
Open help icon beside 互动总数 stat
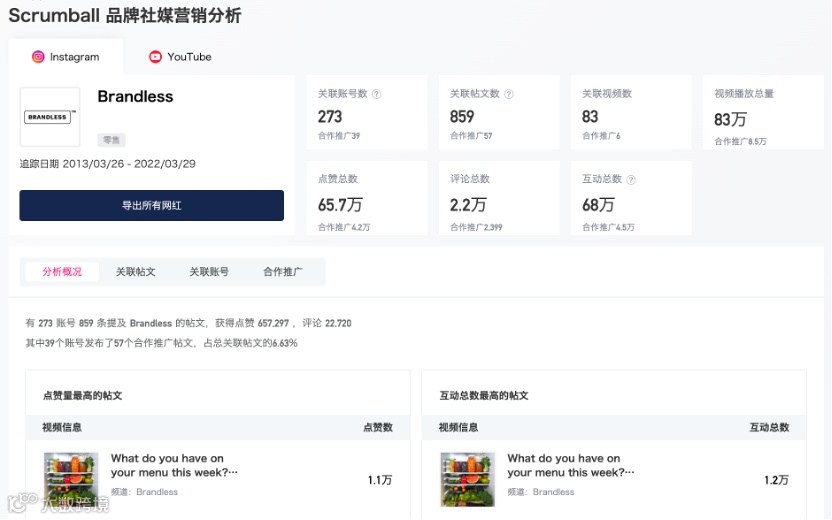630,179
